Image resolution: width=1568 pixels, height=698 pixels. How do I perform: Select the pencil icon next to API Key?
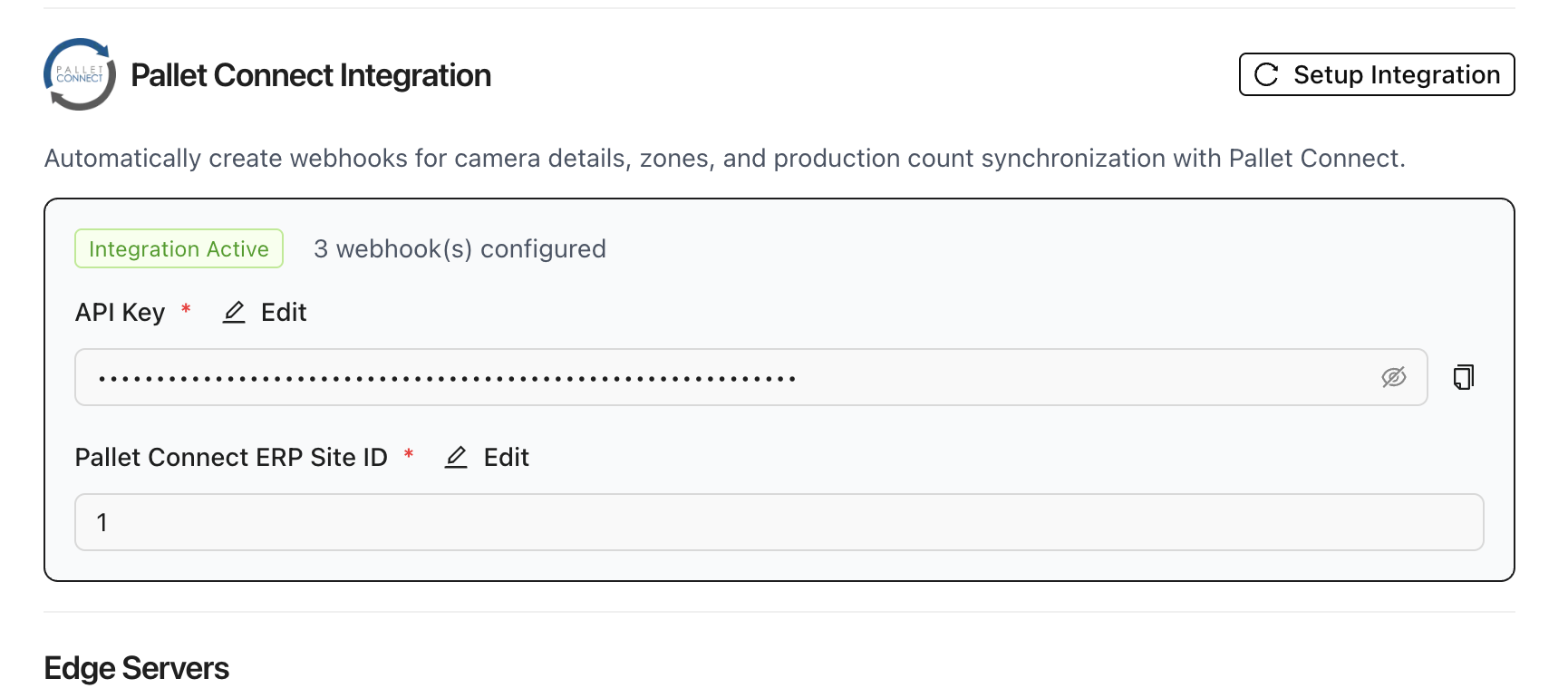[234, 312]
